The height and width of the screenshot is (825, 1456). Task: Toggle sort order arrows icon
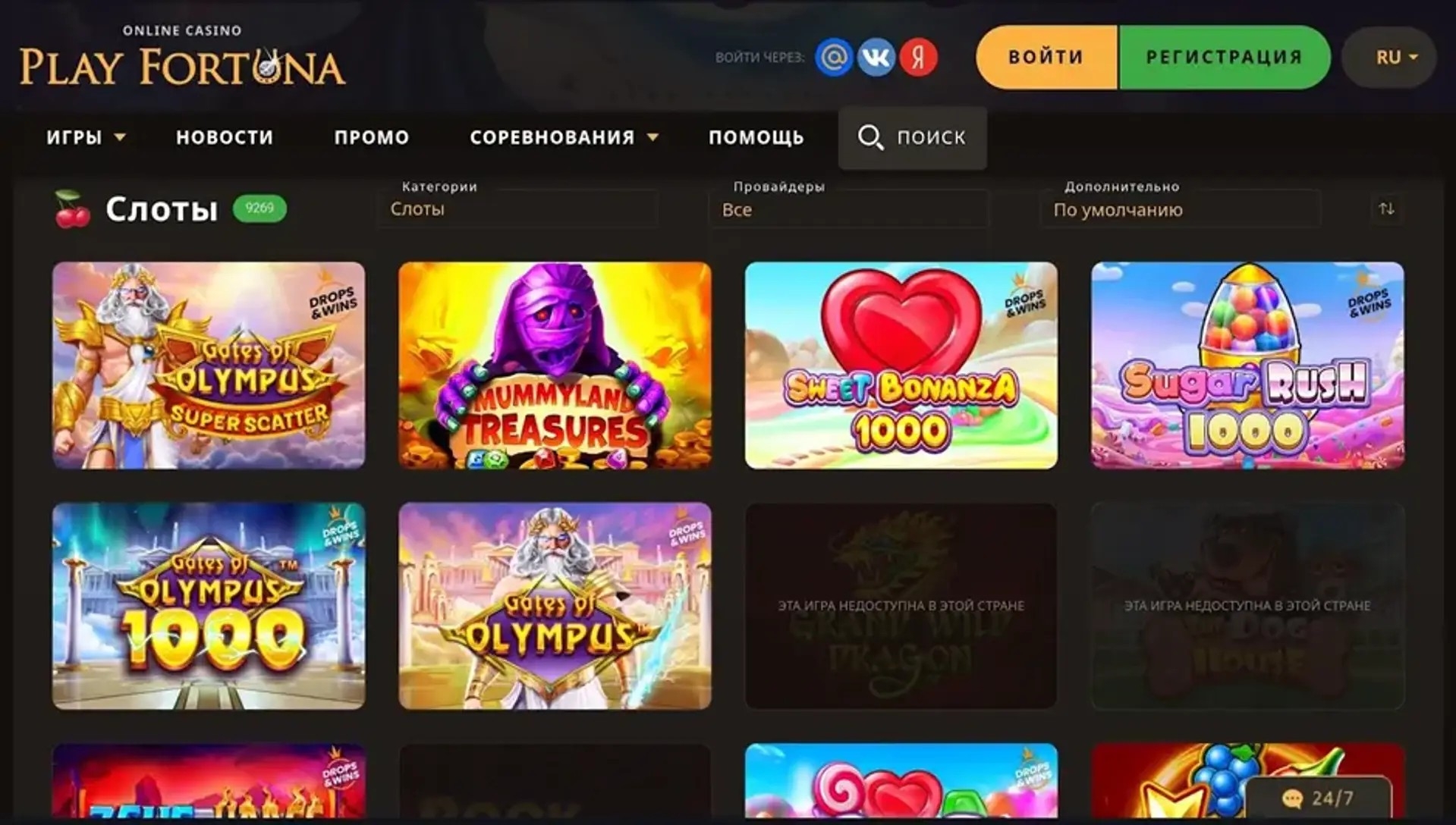(x=1387, y=209)
